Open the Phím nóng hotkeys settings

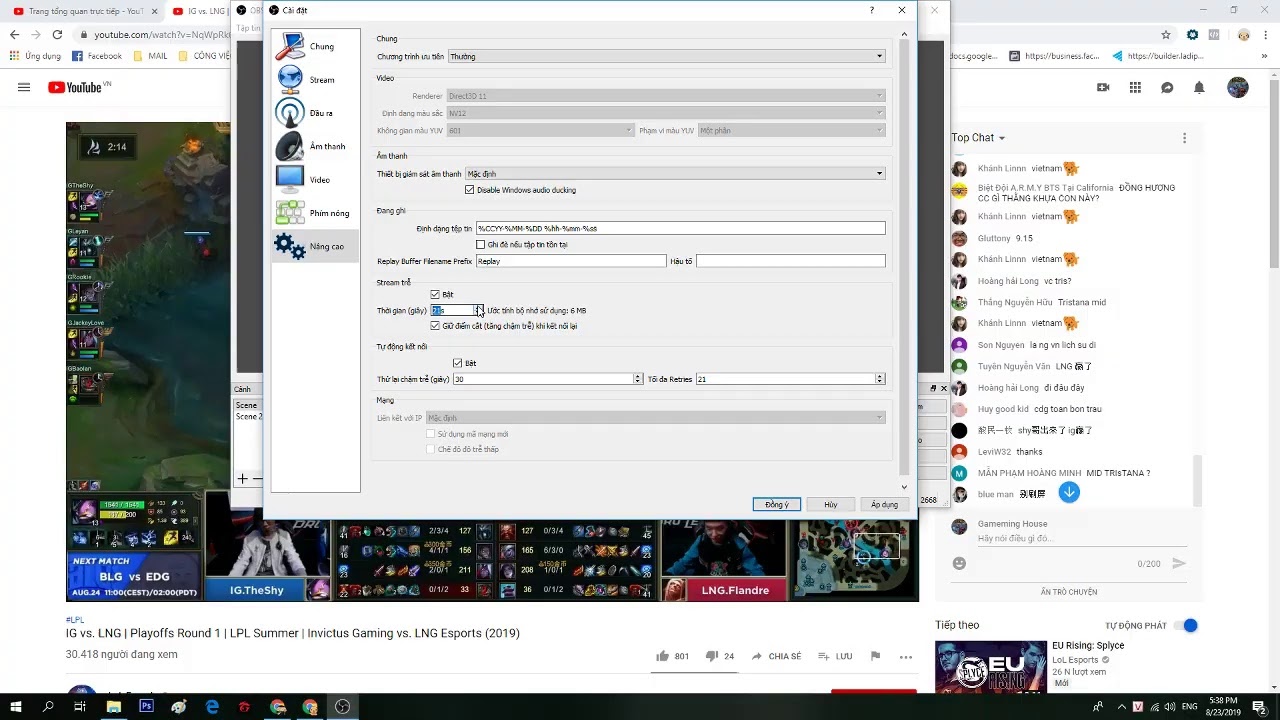314,213
